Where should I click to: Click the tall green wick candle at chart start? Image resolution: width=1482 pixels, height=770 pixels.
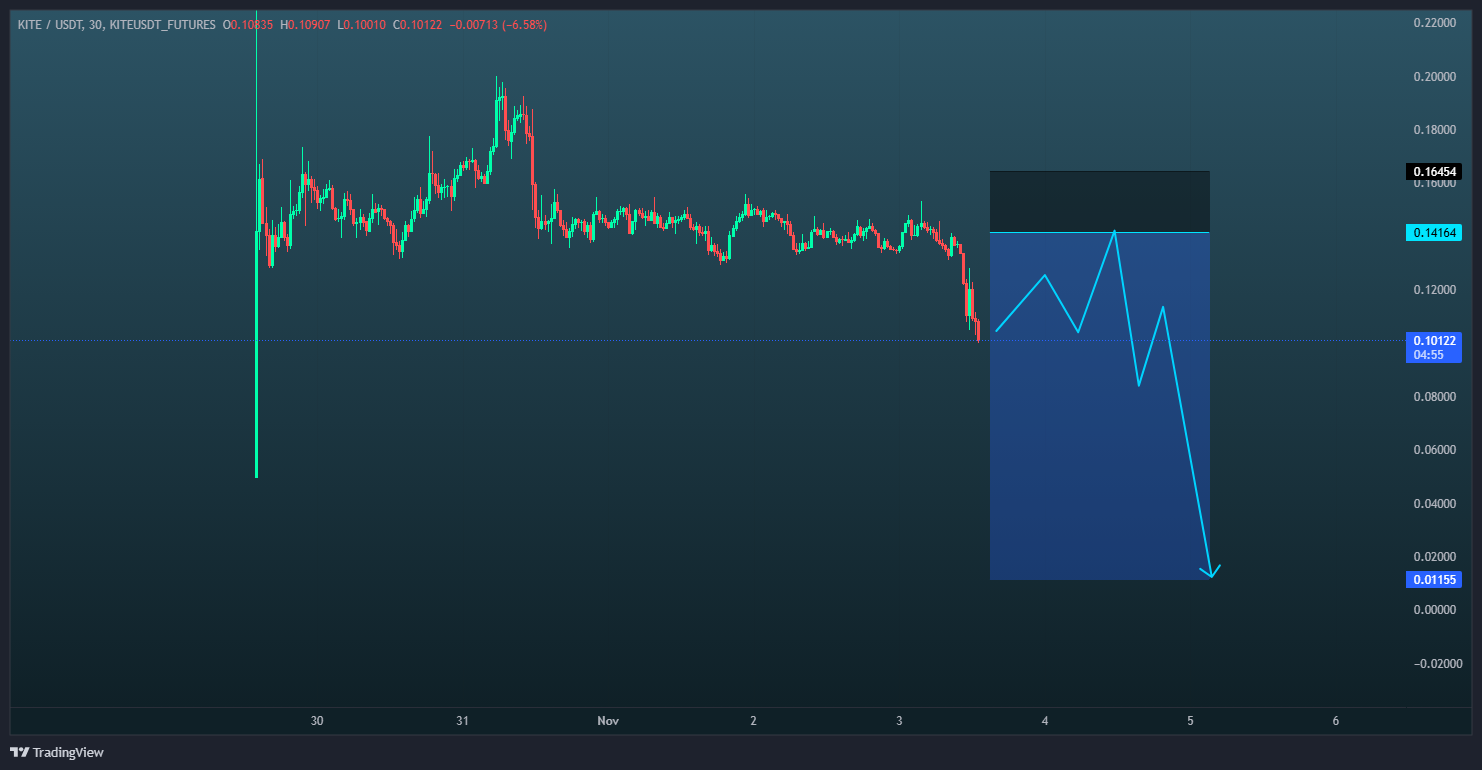click(257, 300)
